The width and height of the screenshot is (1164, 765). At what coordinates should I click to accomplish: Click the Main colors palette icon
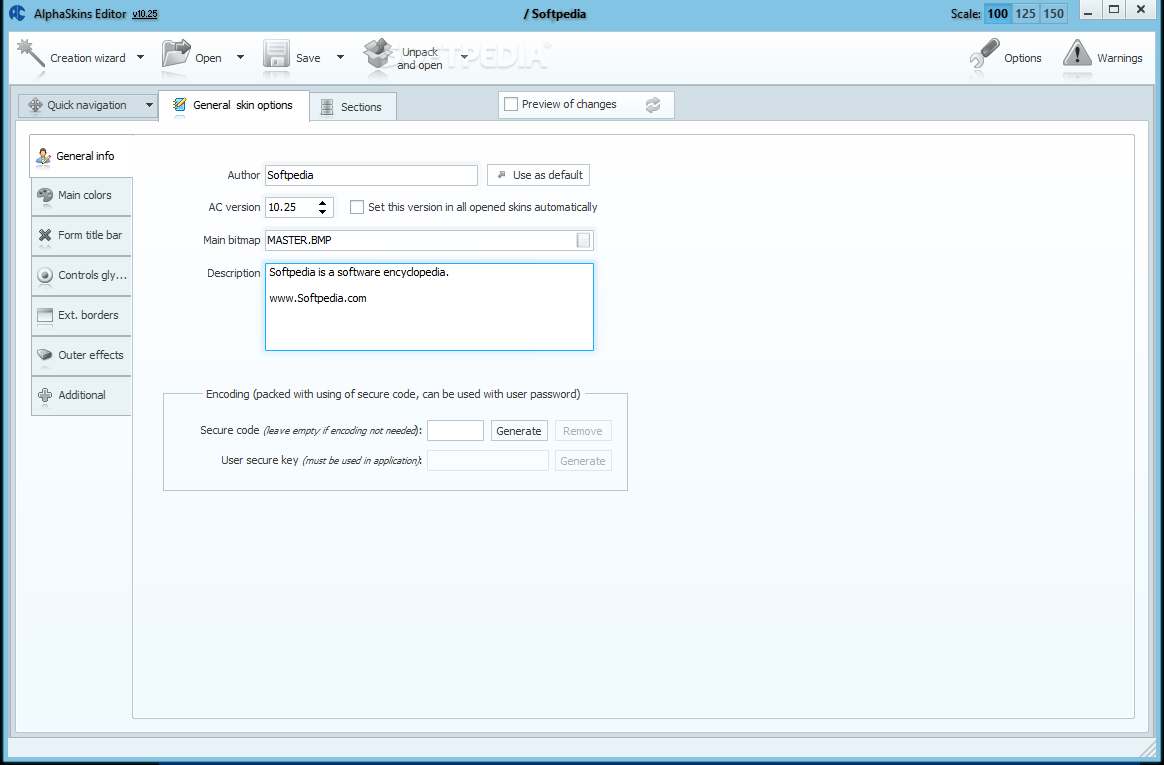click(45, 195)
